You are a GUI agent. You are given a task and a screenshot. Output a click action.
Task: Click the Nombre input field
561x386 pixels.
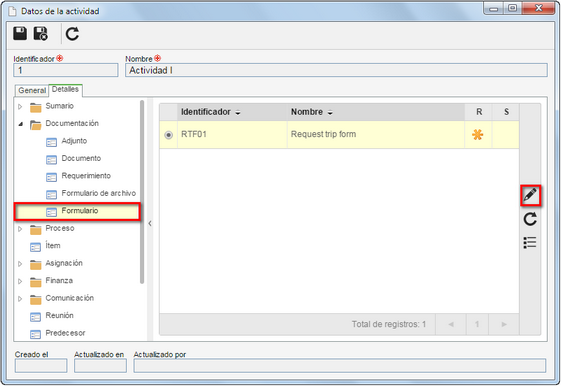[x=336, y=70]
